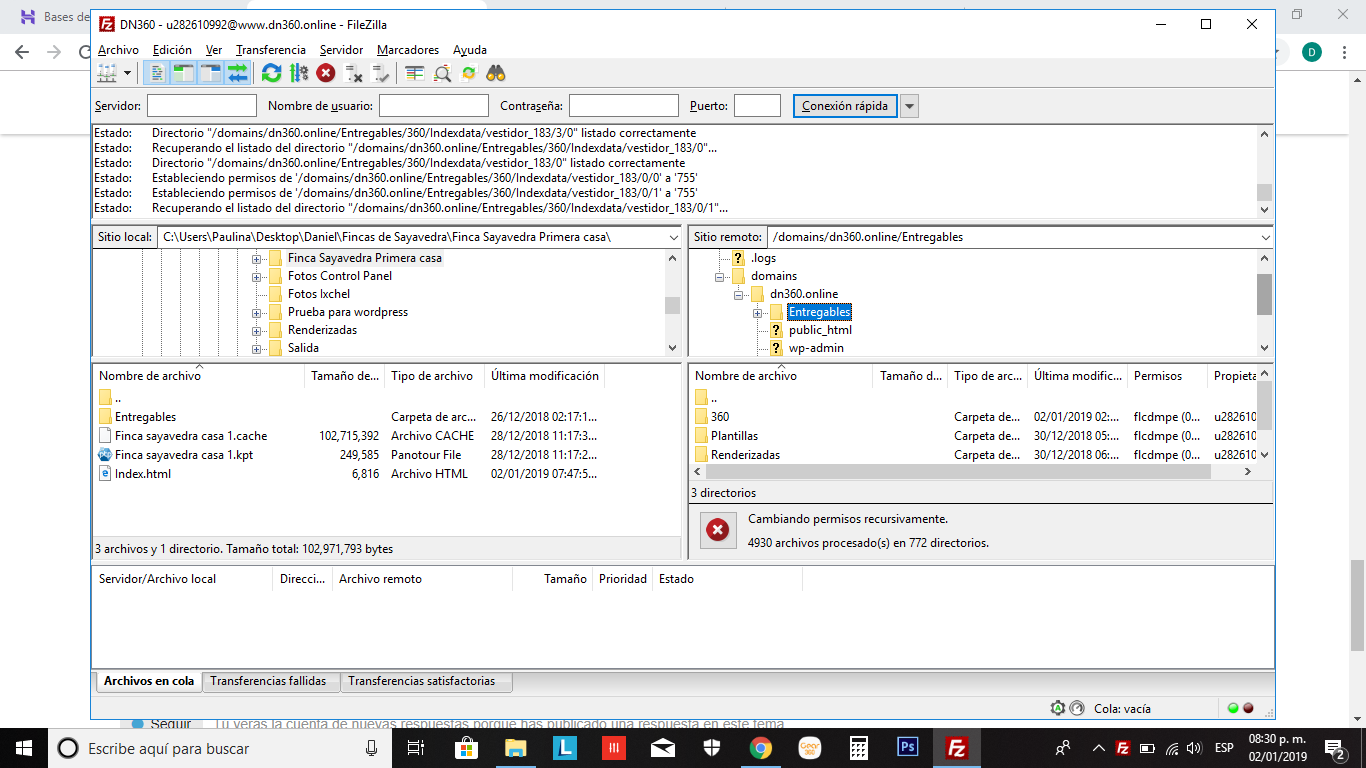Screen dimensions: 1366x768
Task: Open the Ayuda menu
Action: [470, 50]
